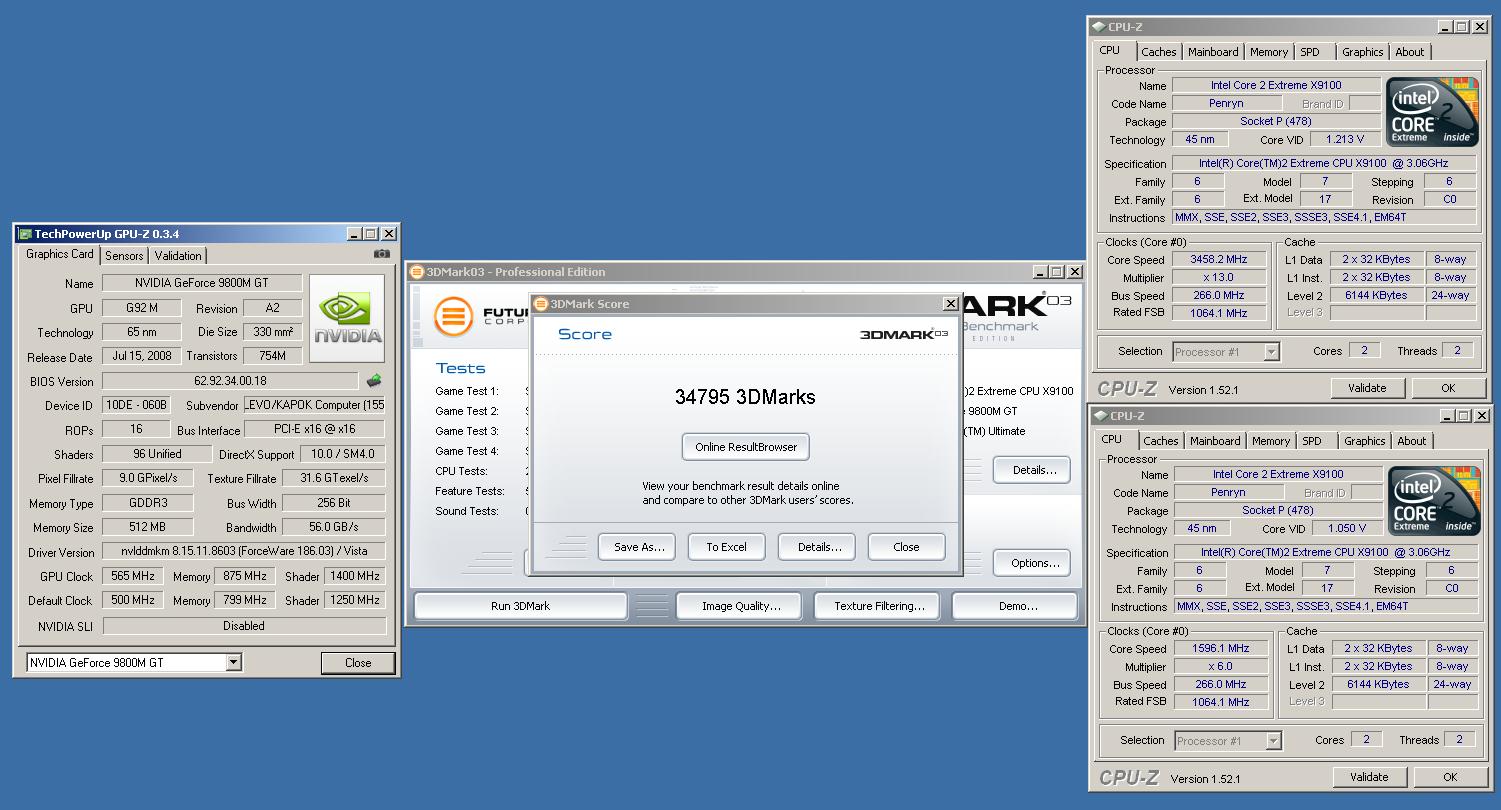Click Core VID 1.213 V value
The image size is (1501, 810).
1345,140
